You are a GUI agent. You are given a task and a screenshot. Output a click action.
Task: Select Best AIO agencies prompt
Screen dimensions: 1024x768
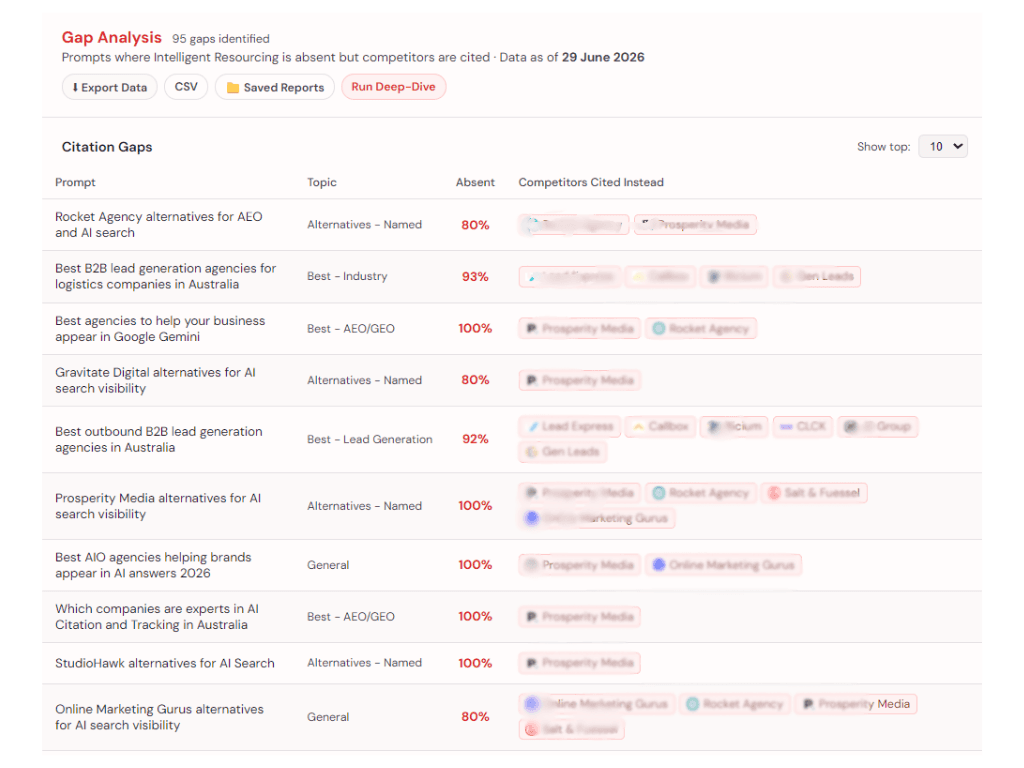click(x=153, y=565)
